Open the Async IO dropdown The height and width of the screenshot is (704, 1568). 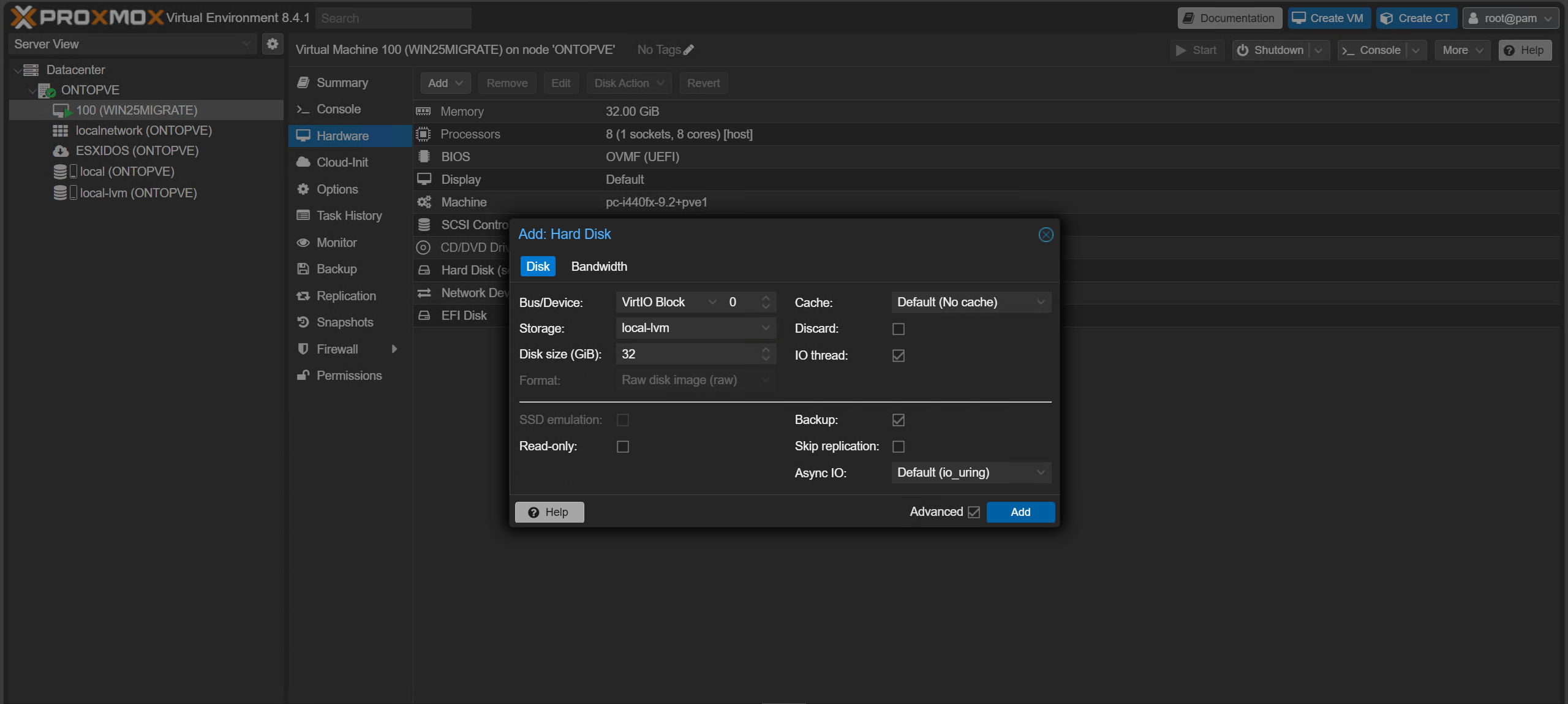pyautogui.click(x=1041, y=472)
